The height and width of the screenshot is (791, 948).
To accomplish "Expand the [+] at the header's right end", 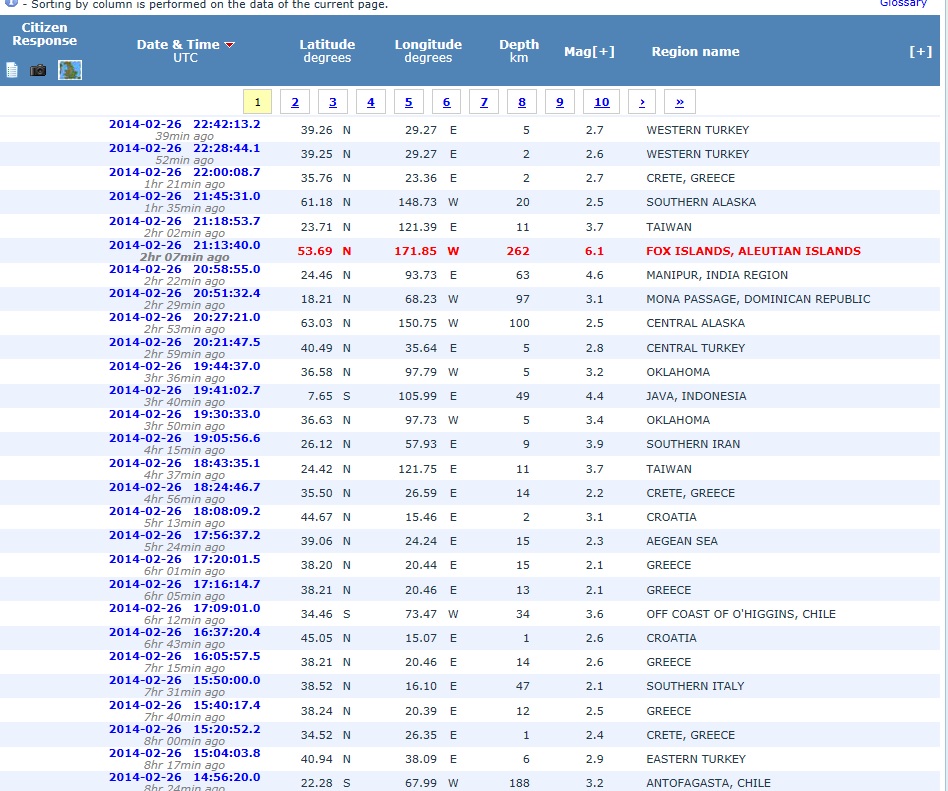I will point(920,51).
